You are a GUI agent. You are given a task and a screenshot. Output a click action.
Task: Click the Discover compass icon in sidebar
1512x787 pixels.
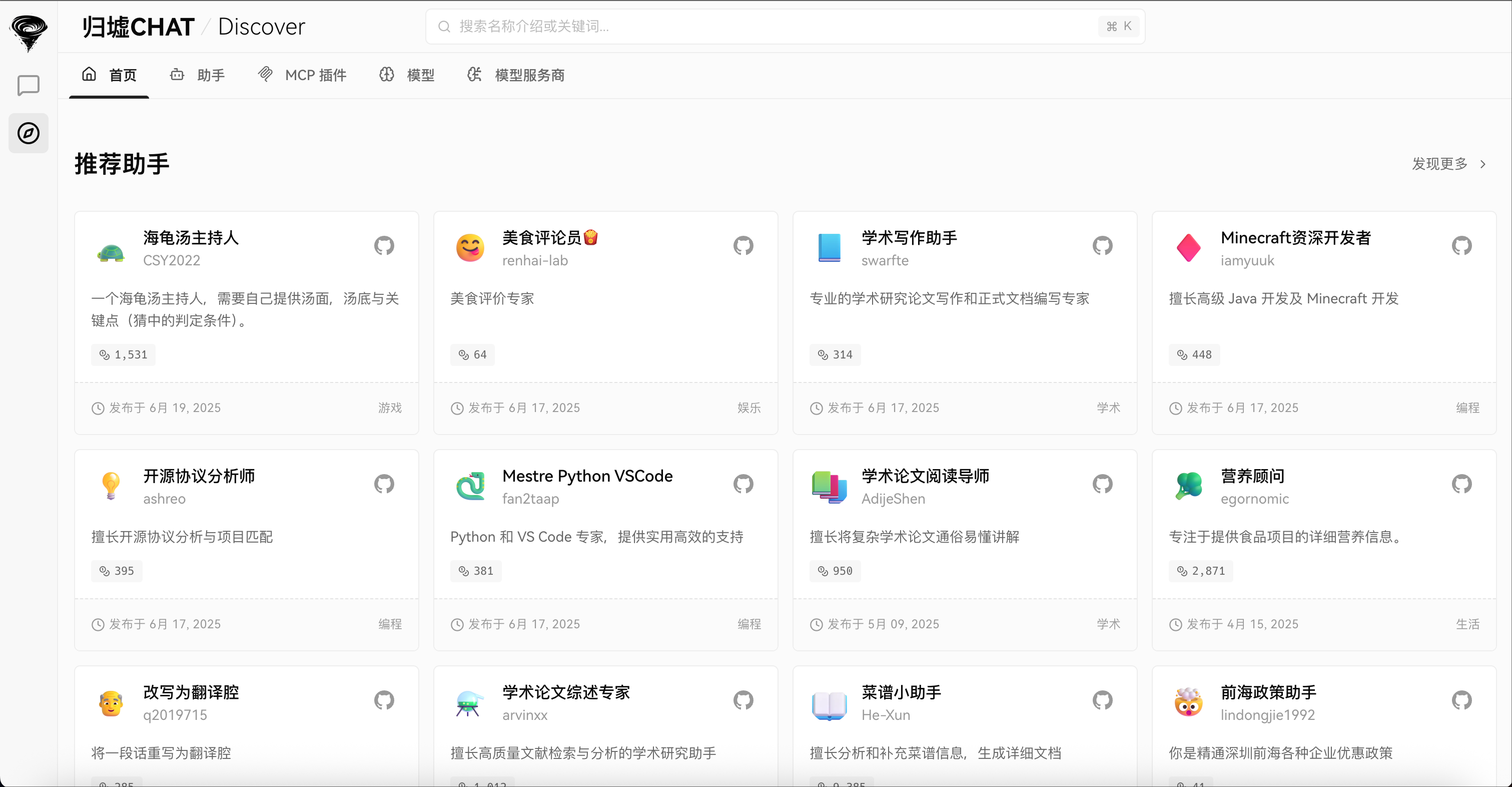28,133
